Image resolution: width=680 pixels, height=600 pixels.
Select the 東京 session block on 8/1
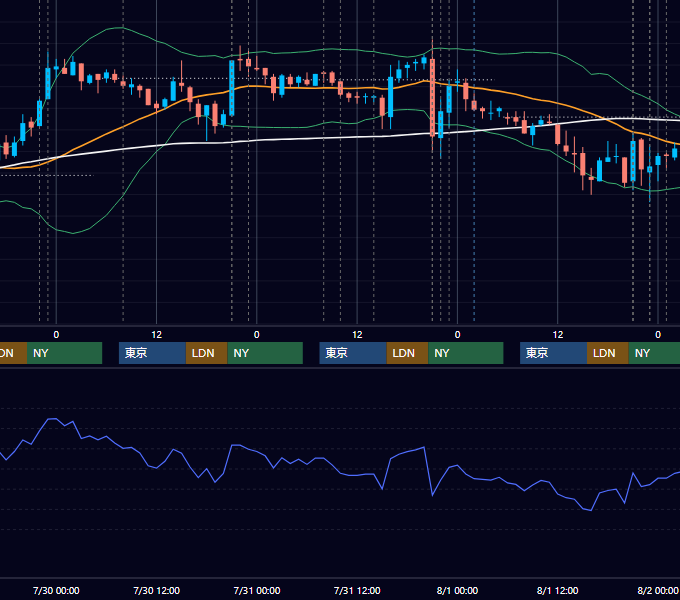(553, 353)
